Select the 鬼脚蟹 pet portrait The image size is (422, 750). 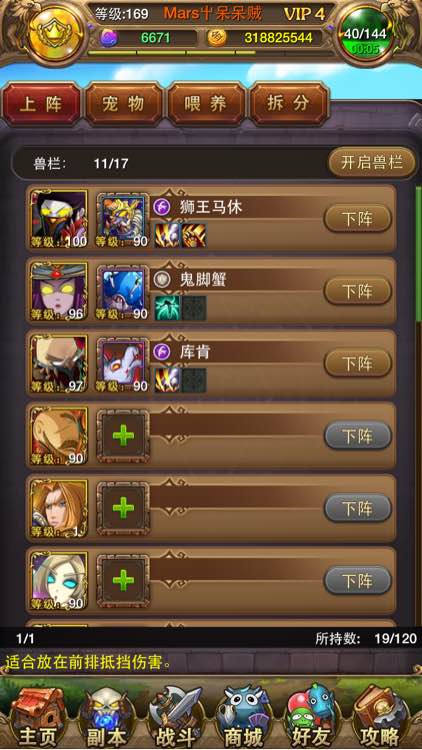coord(122,291)
